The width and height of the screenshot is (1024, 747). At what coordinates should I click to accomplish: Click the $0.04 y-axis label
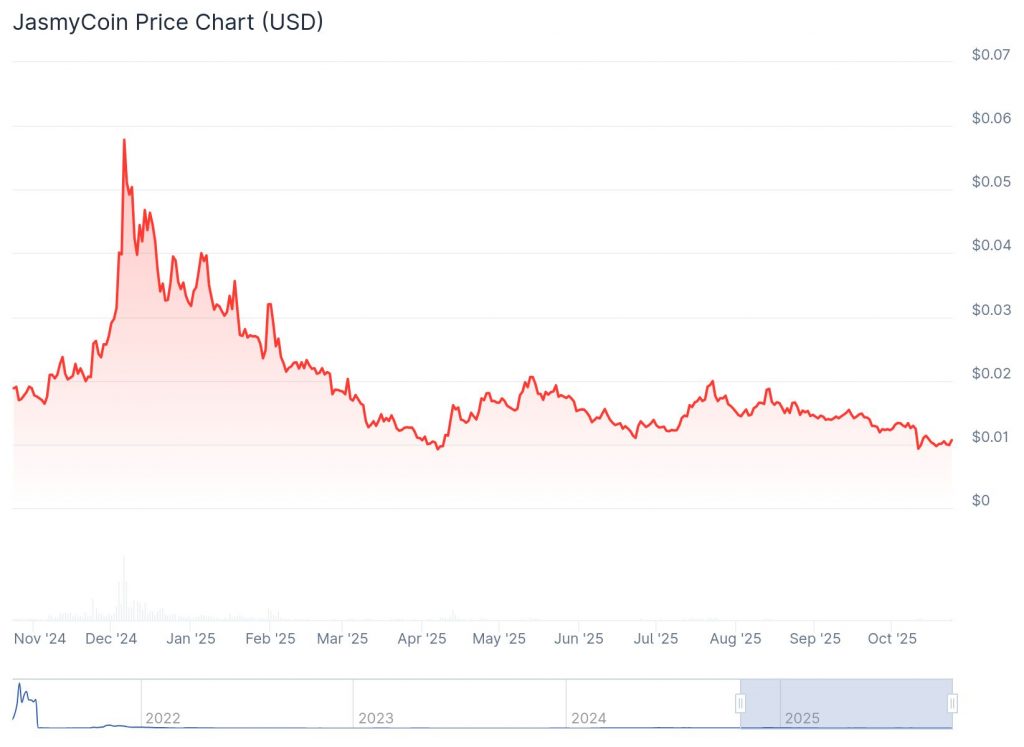[991, 245]
